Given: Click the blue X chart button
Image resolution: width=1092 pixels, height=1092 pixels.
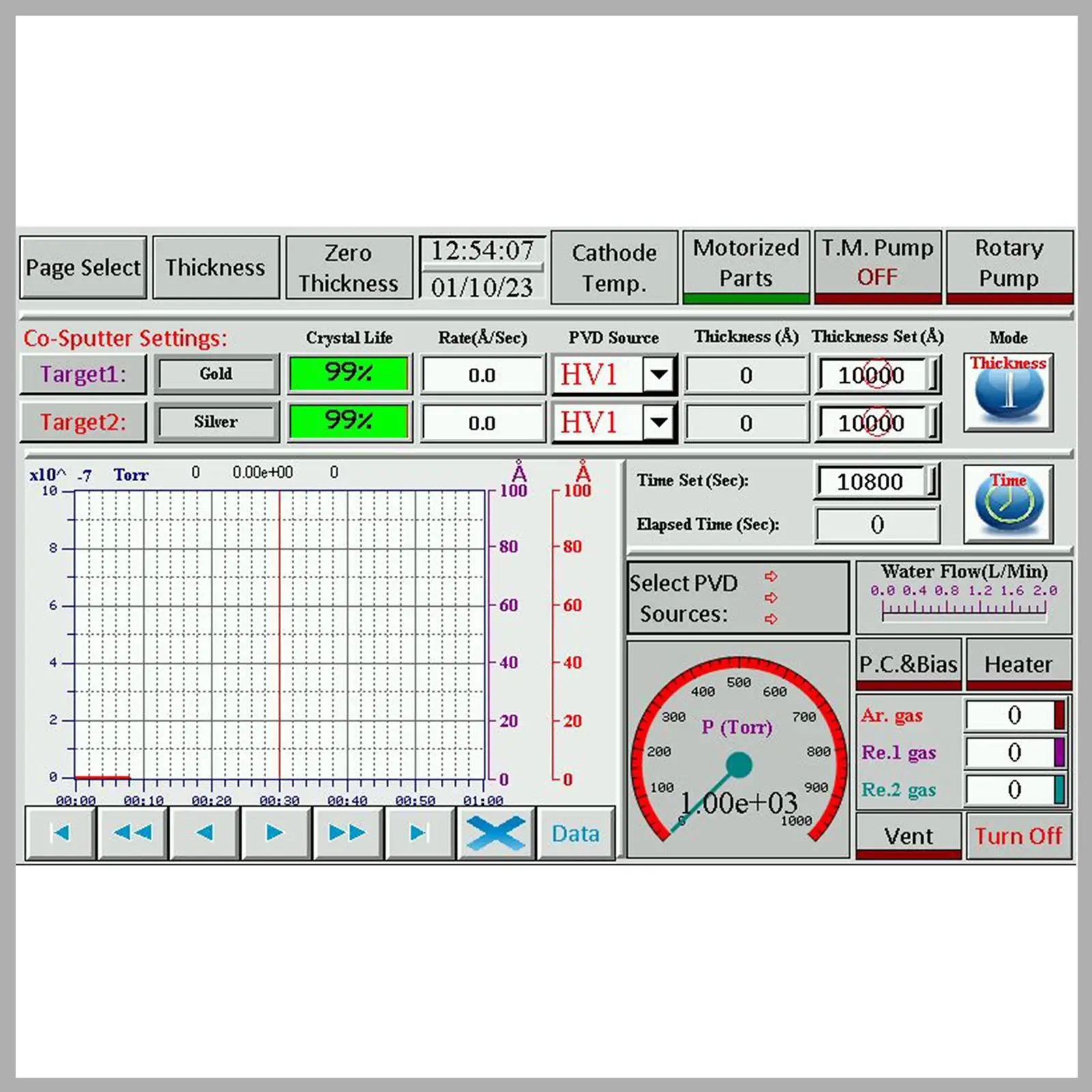Looking at the screenshot, I should [495, 833].
